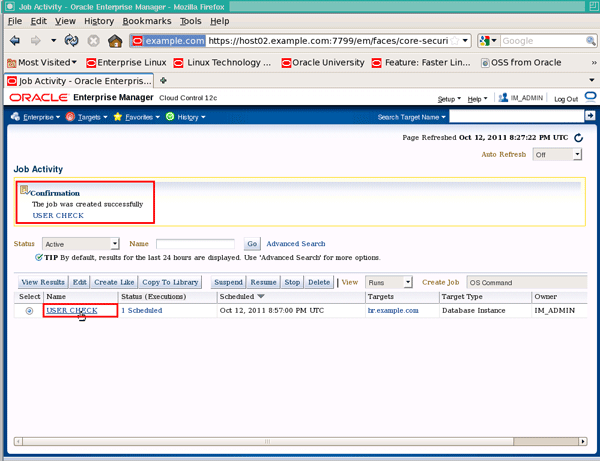This screenshot has height=461, width=600.
Task: Open the Search Target Name dropdown
Action: tap(411, 117)
